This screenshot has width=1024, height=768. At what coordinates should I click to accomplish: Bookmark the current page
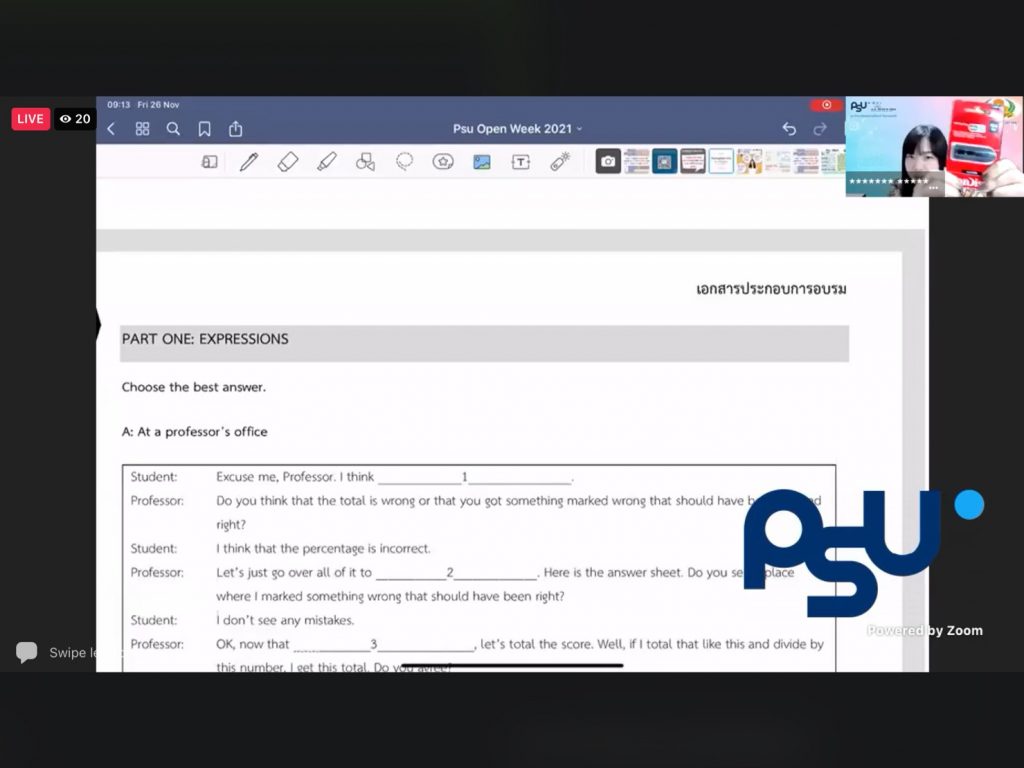204,129
